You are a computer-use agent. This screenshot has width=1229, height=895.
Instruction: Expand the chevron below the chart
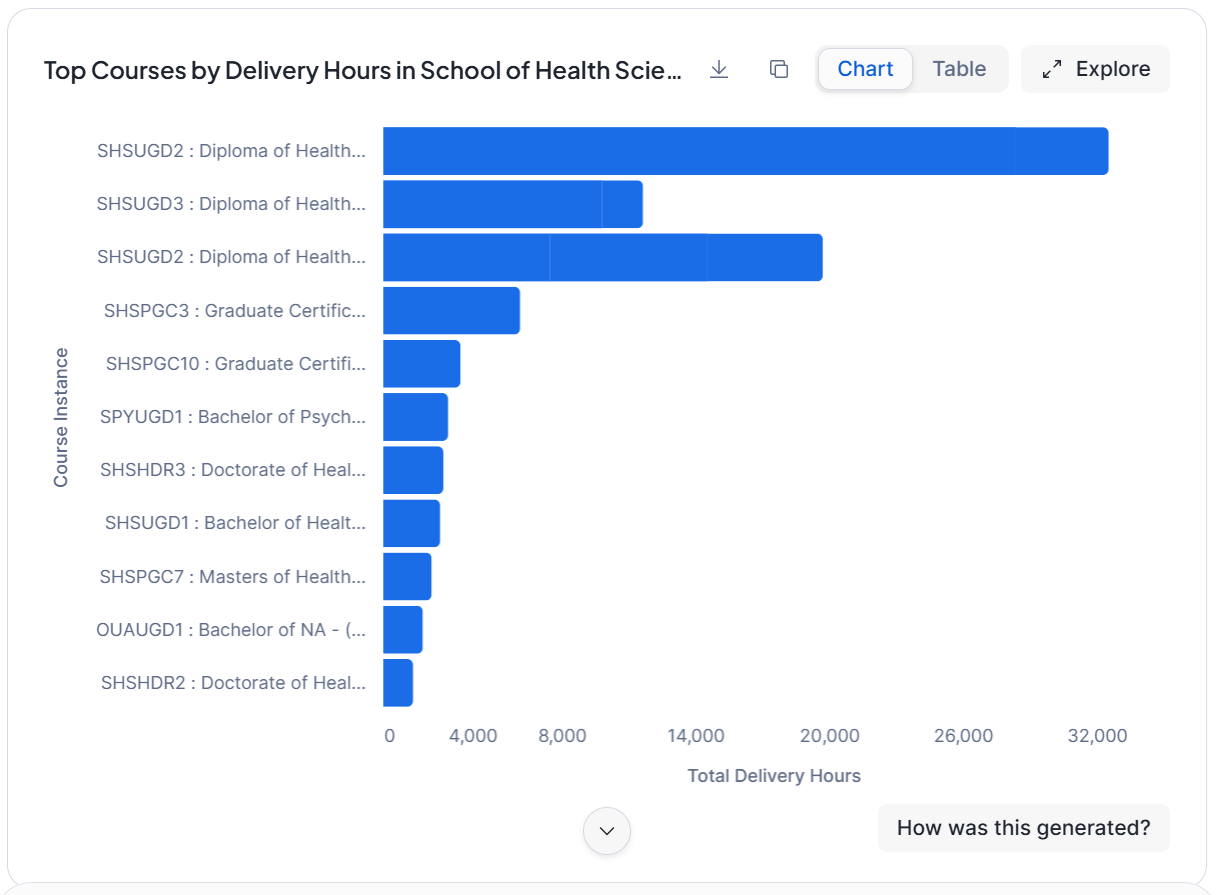607,831
